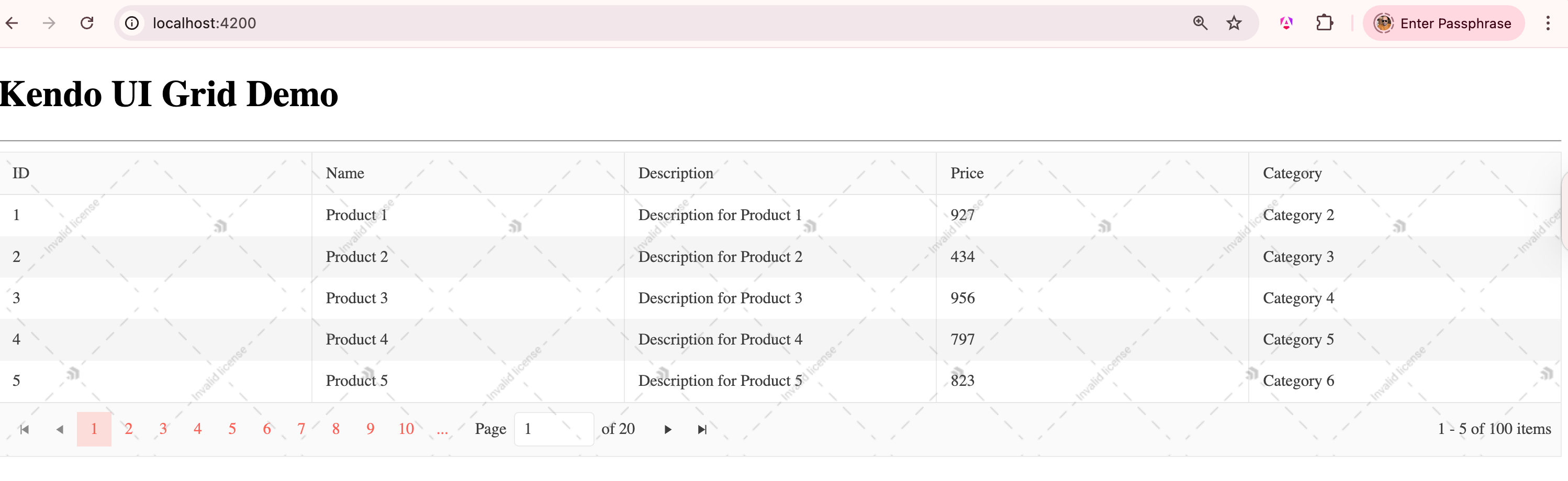Go to the last page of grid
The image size is (1568, 481).
702,429
